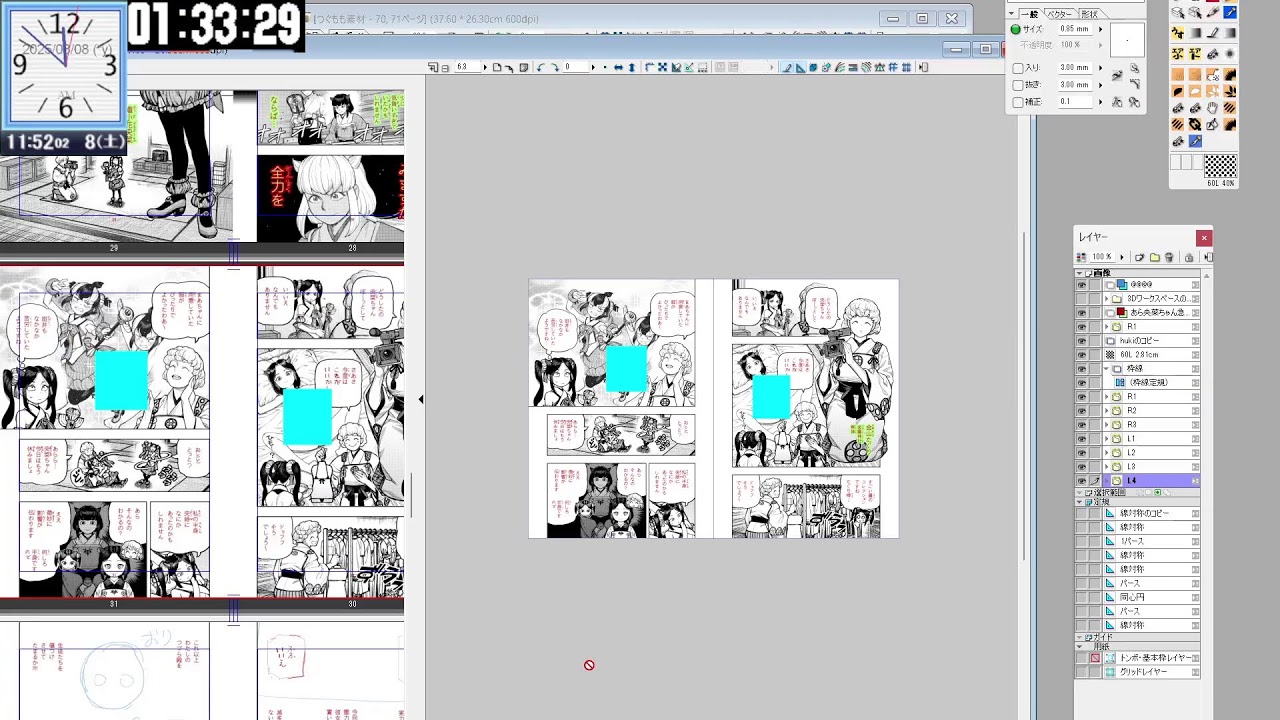Click the brush preview box
1280x720 pixels.
tap(1127, 41)
